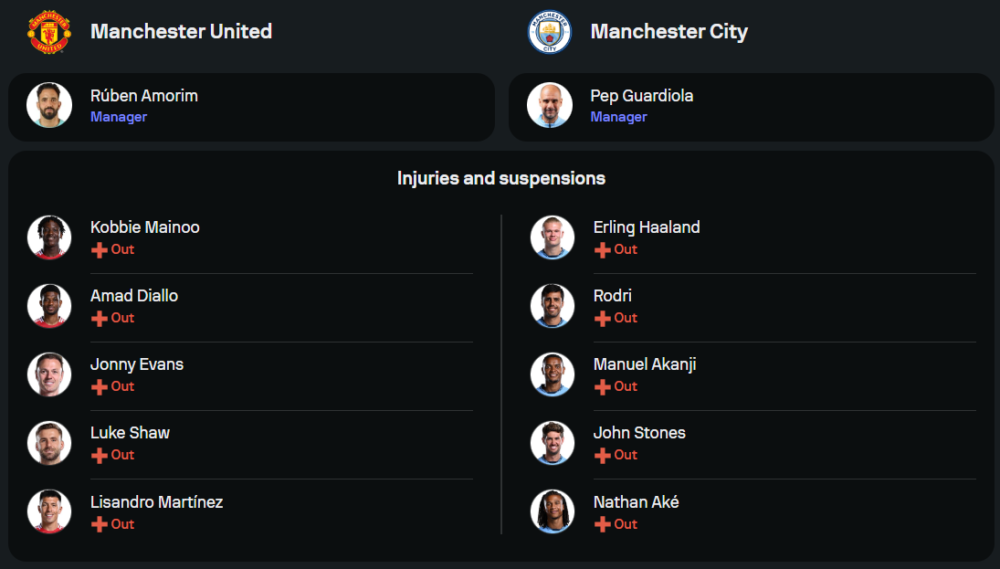Click the injury cross under Nathan Aké
The width and height of the screenshot is (1000, 569).
click(602, 524)
